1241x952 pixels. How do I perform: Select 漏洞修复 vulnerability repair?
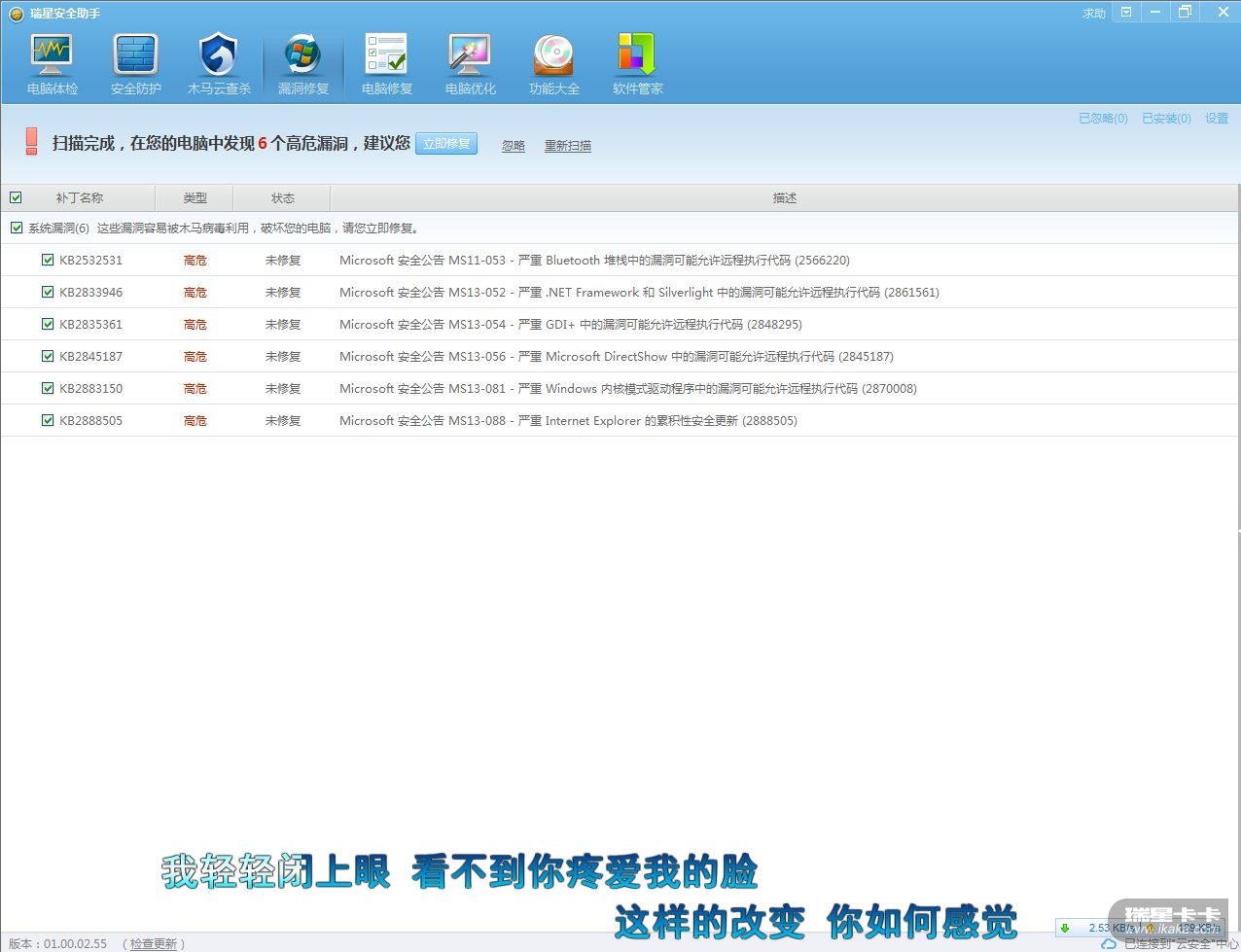click(303, 64)
